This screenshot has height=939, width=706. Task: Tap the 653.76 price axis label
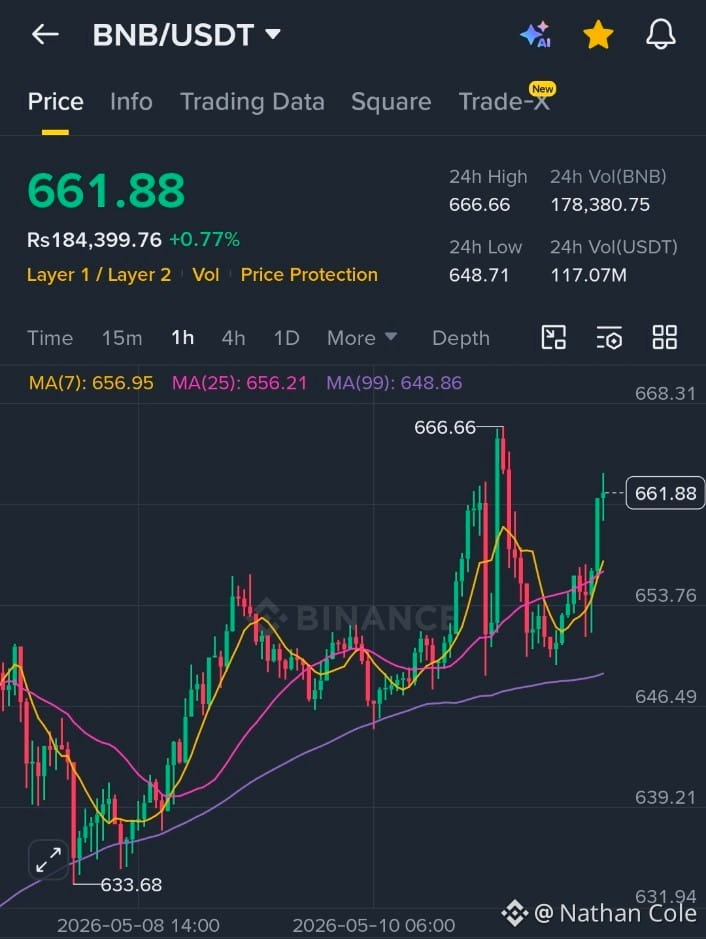coord(665,595)
